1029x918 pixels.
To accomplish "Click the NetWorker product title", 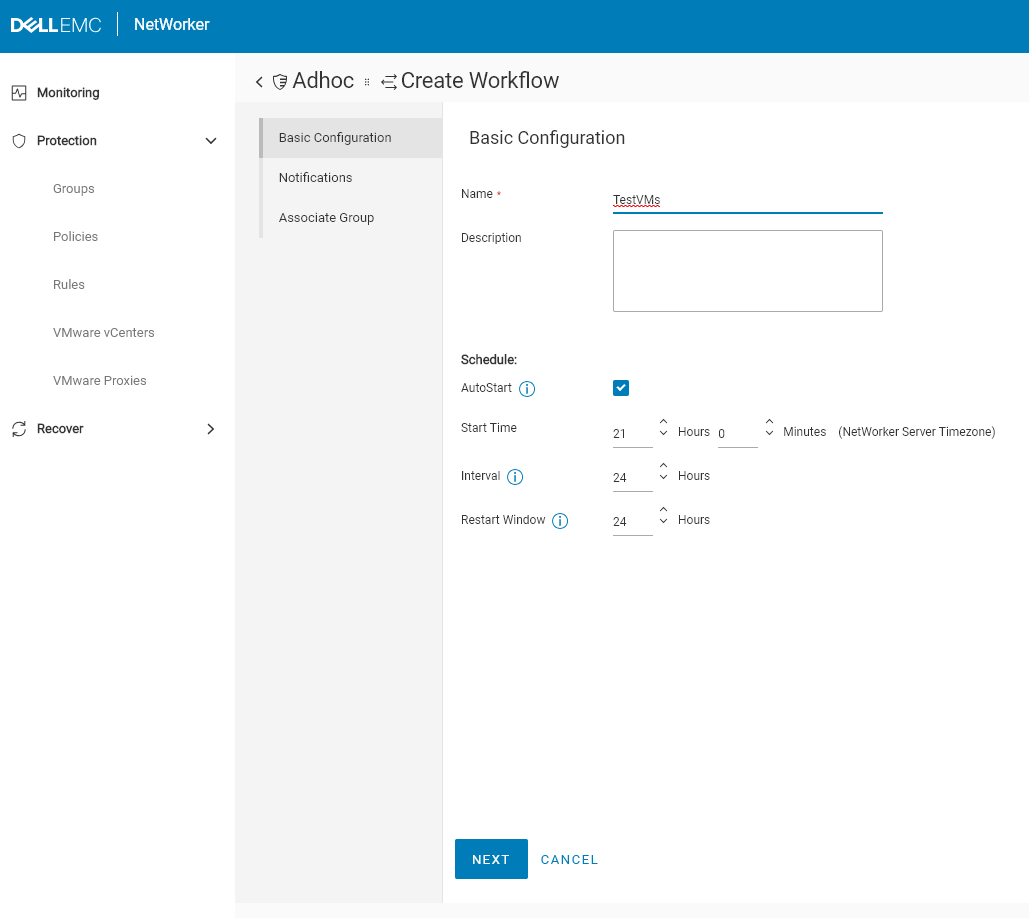I will click(x=172, y=25).
